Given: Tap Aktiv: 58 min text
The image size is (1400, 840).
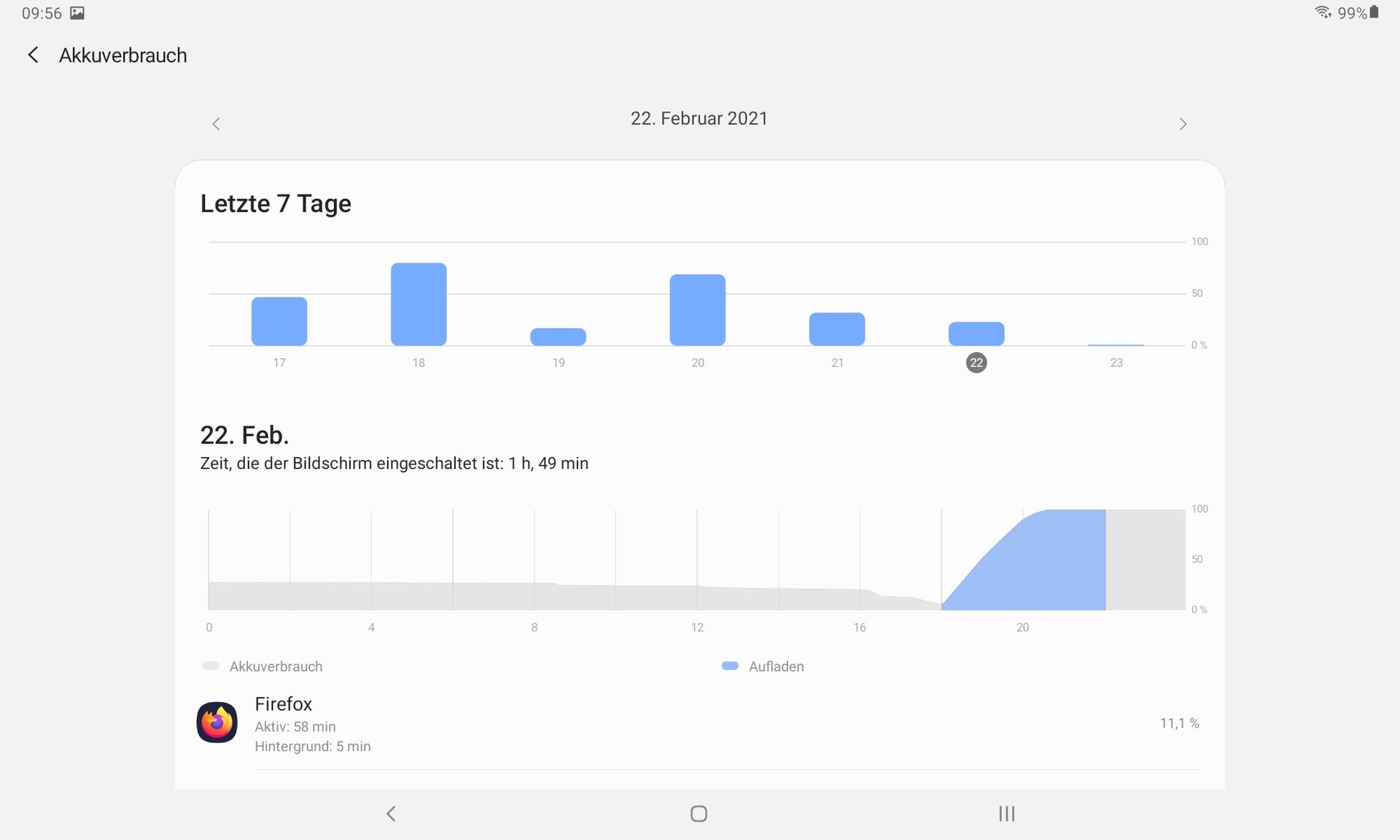Looking at the screenshot, I should [x=295, y=726].
